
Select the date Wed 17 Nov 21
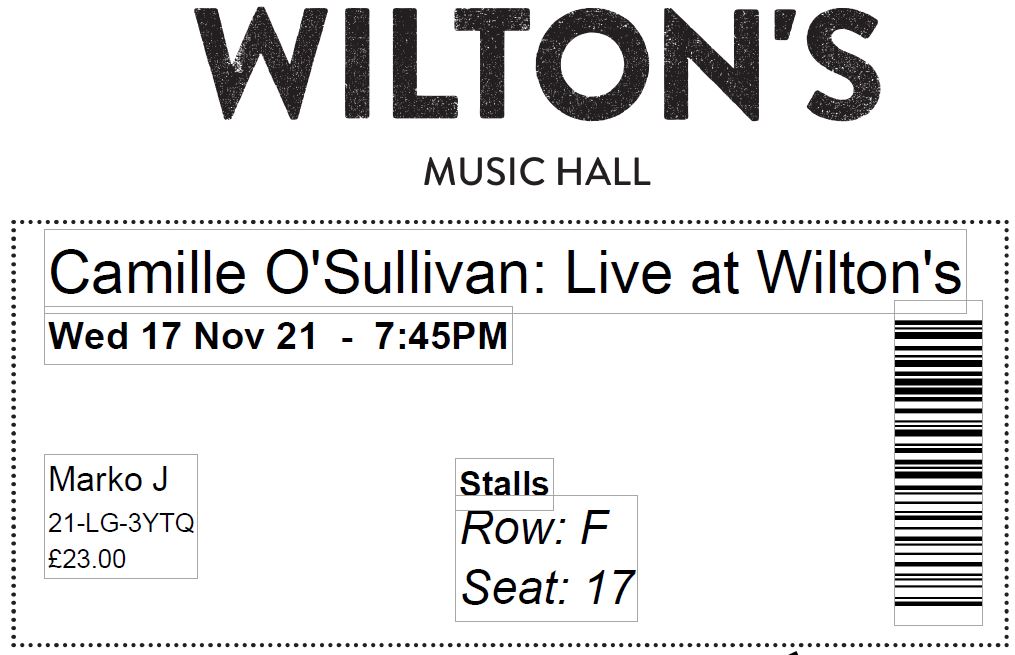click(x=182, y=336)
